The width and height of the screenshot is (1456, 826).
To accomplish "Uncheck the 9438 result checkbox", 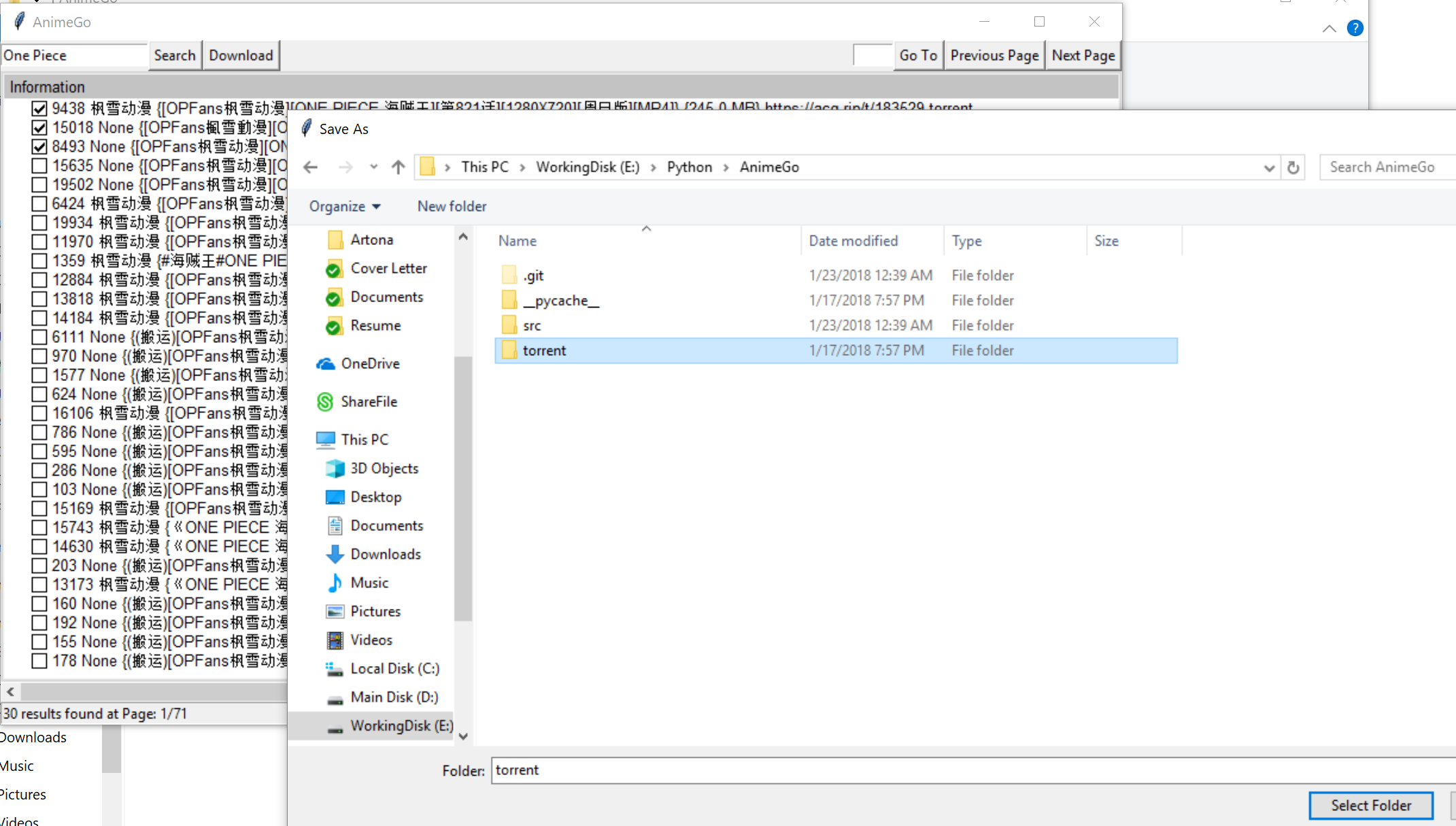I will click(39, 109).
